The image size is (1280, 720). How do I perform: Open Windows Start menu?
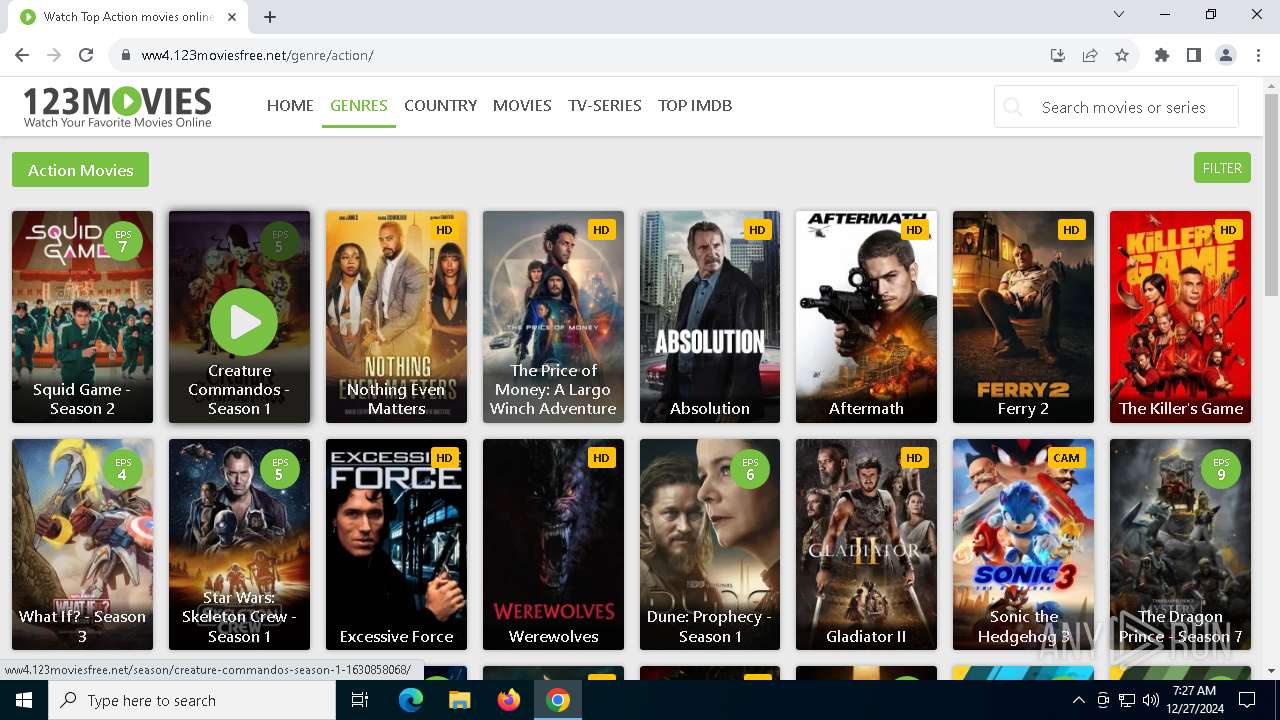24,700
